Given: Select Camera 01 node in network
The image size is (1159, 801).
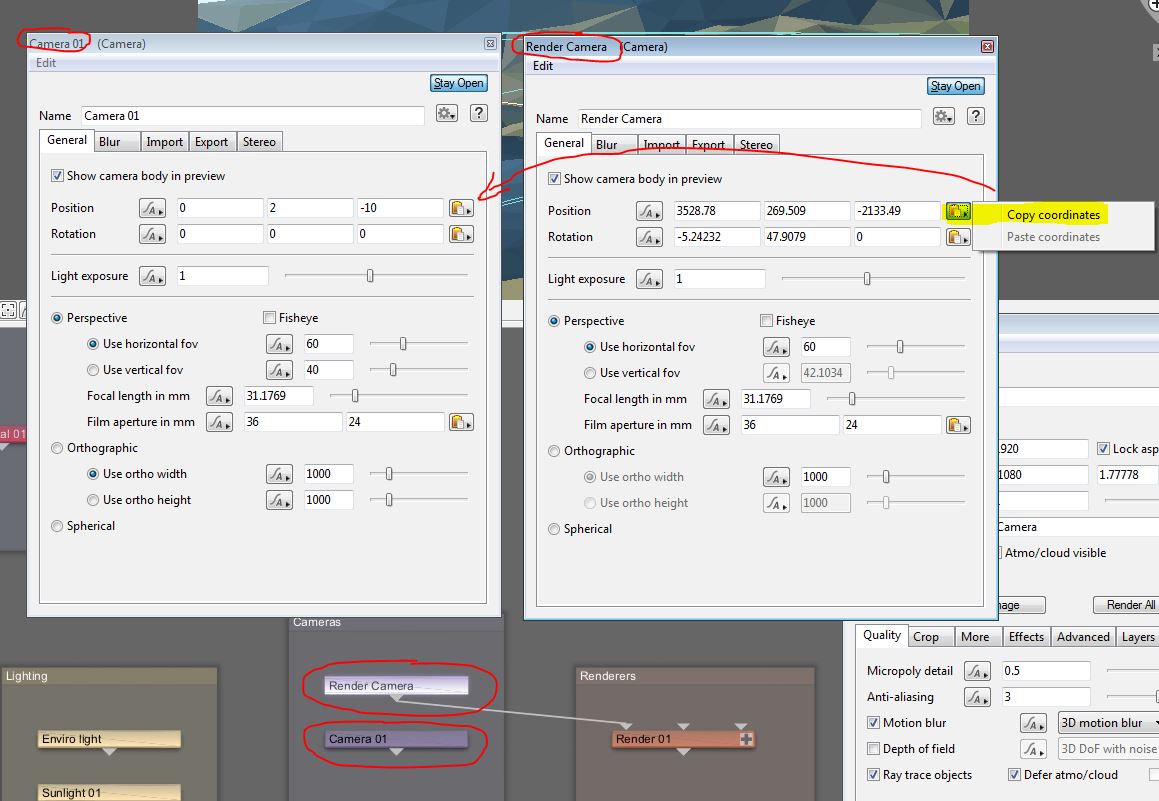Looking at the screenshot, I should pos(396,739).
